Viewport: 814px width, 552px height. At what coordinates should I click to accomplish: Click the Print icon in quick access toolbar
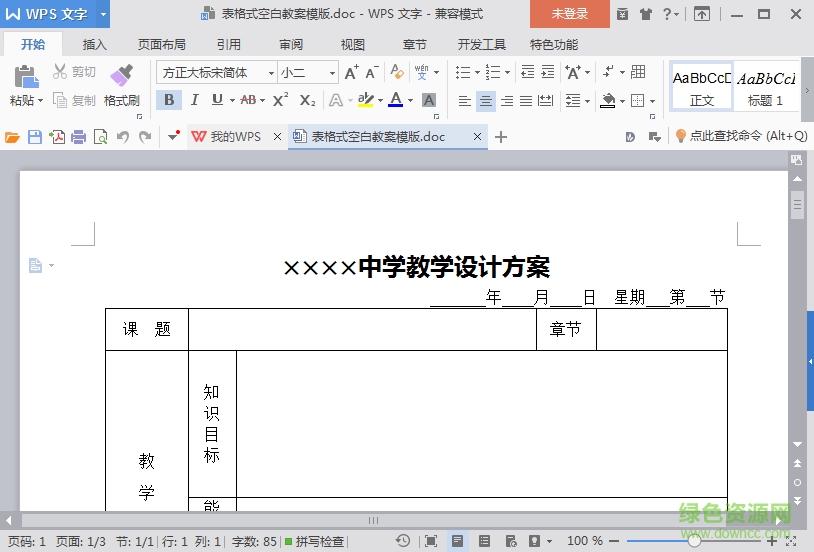[79, 137]
